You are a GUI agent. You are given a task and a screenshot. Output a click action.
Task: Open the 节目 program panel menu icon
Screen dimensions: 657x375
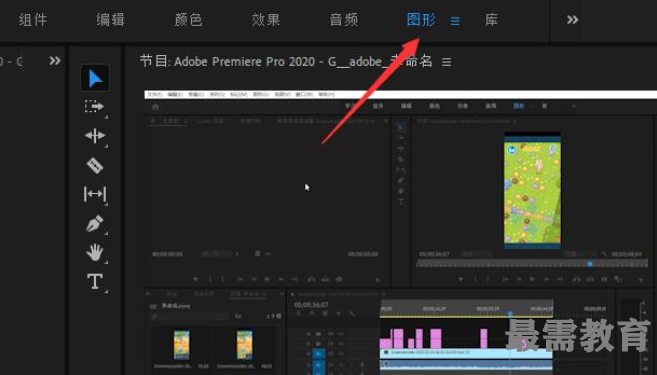click(447, 62)
